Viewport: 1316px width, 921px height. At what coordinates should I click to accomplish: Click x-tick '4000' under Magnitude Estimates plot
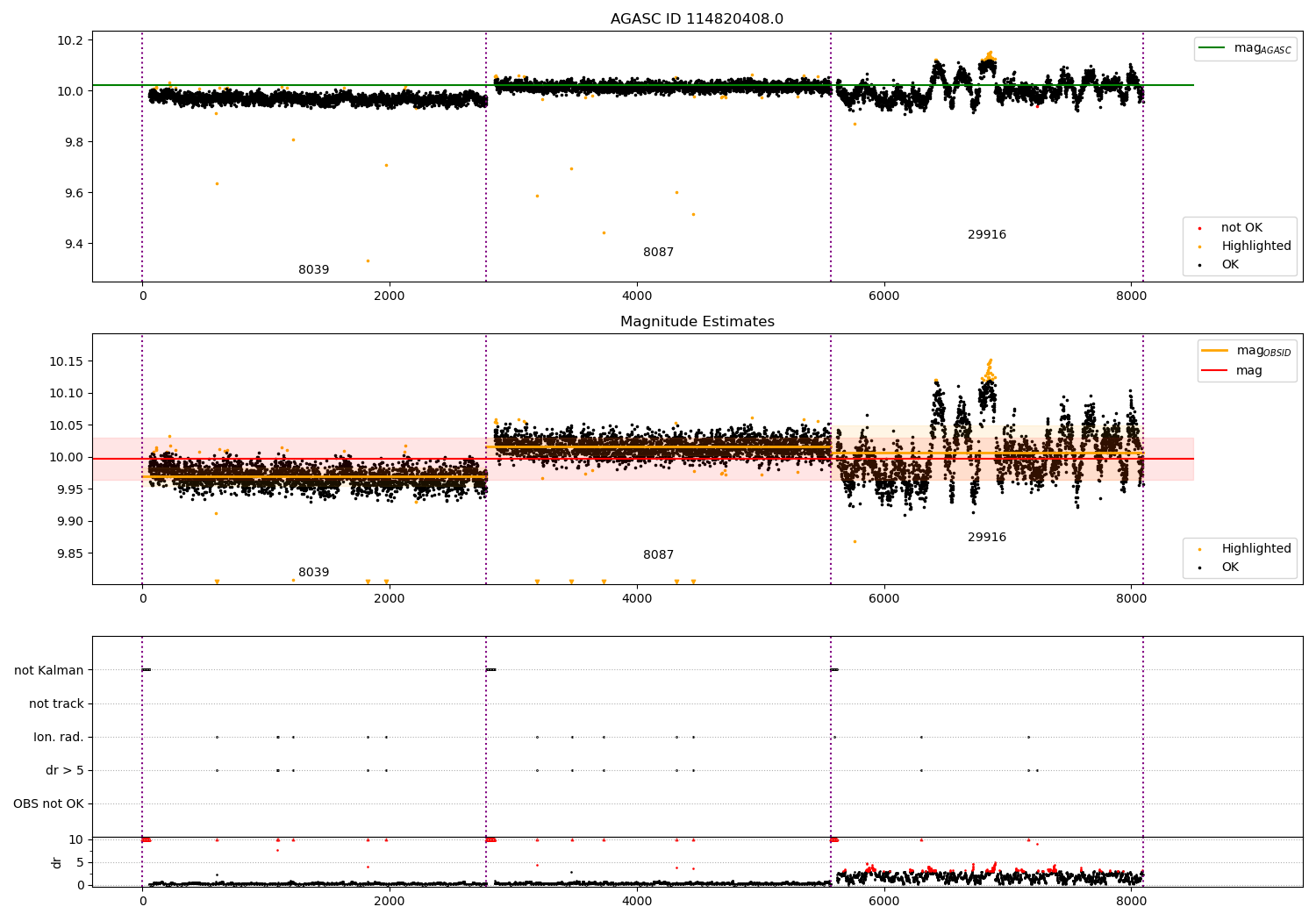(x=637, y=599)
